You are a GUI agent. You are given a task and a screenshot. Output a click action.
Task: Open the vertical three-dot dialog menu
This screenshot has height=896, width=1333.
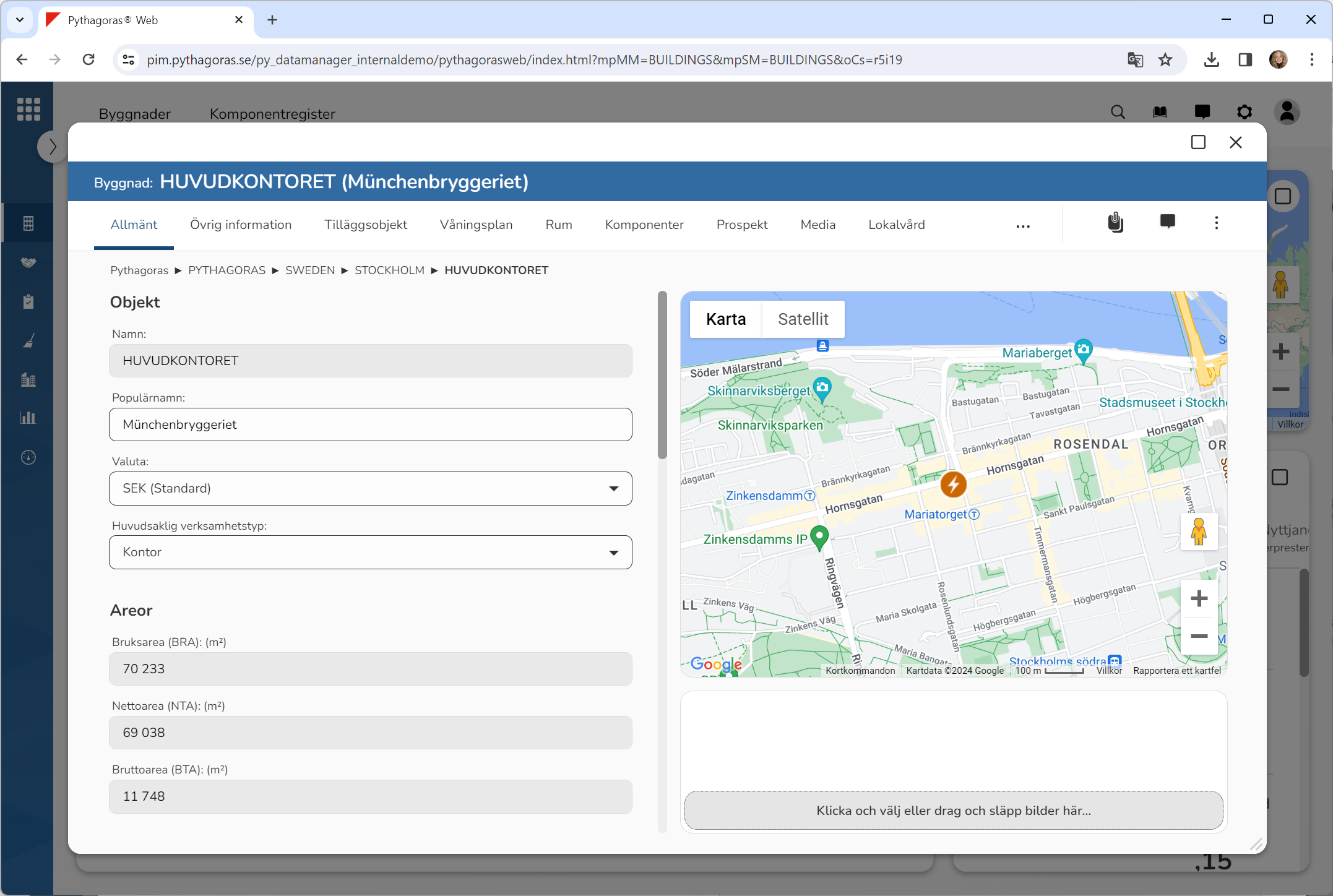point(1216,223)
